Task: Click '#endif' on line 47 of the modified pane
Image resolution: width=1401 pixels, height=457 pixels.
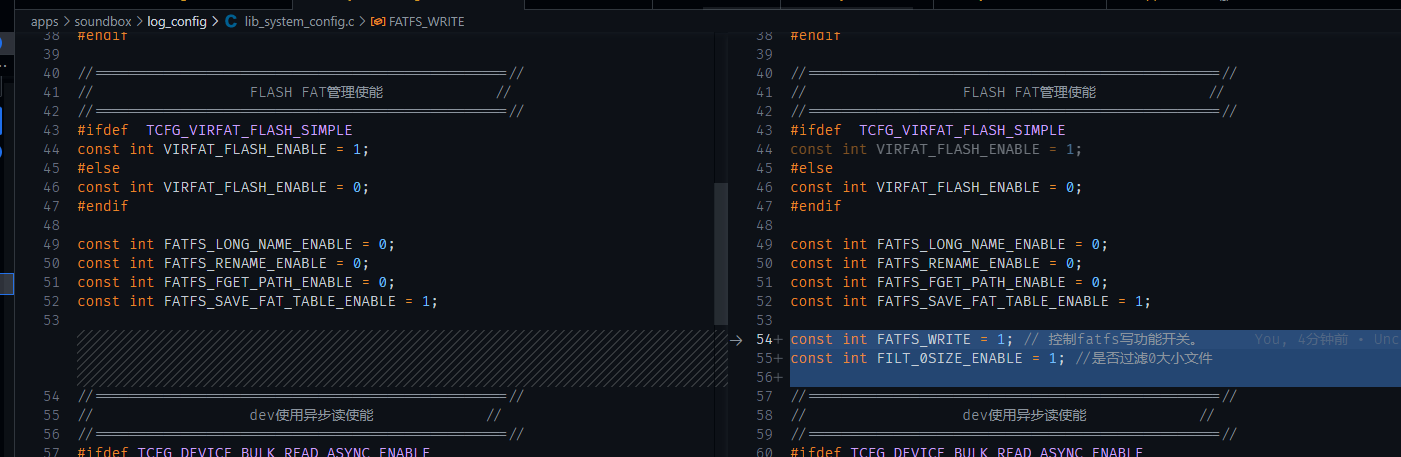Action: click(x=816, y=206)
